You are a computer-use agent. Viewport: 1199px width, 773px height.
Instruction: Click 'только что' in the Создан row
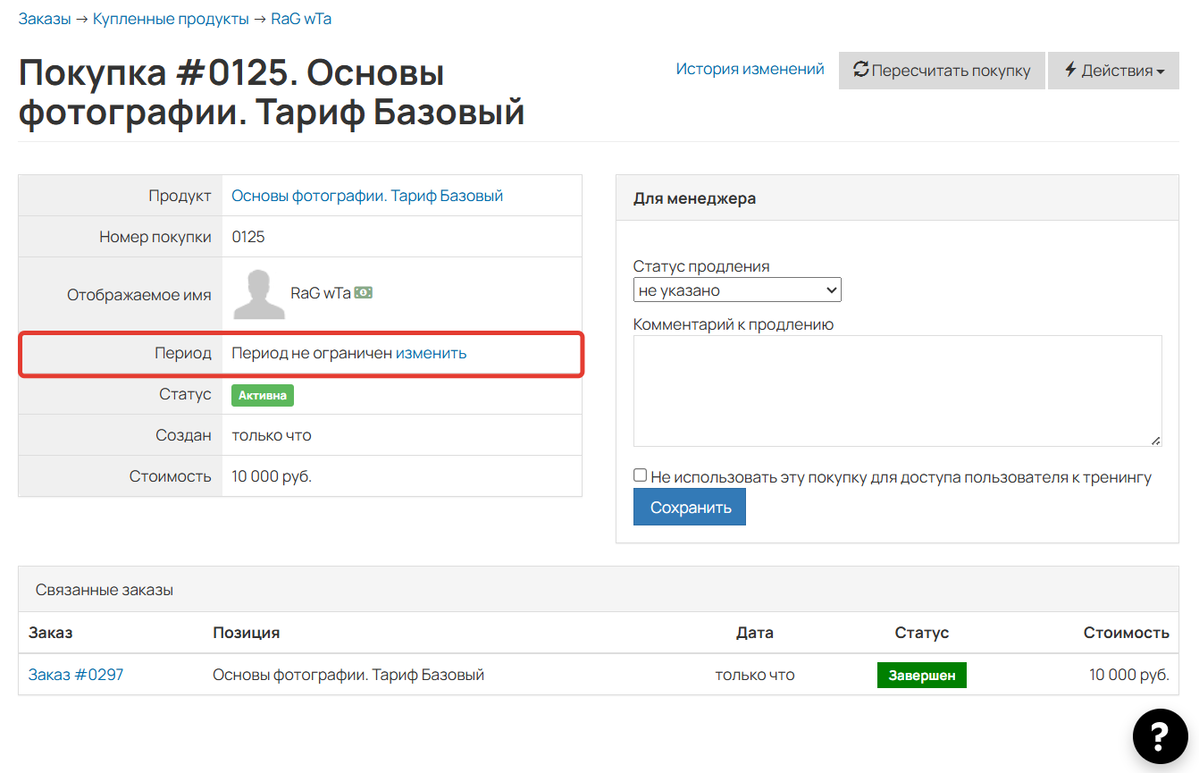coord(271,435)
